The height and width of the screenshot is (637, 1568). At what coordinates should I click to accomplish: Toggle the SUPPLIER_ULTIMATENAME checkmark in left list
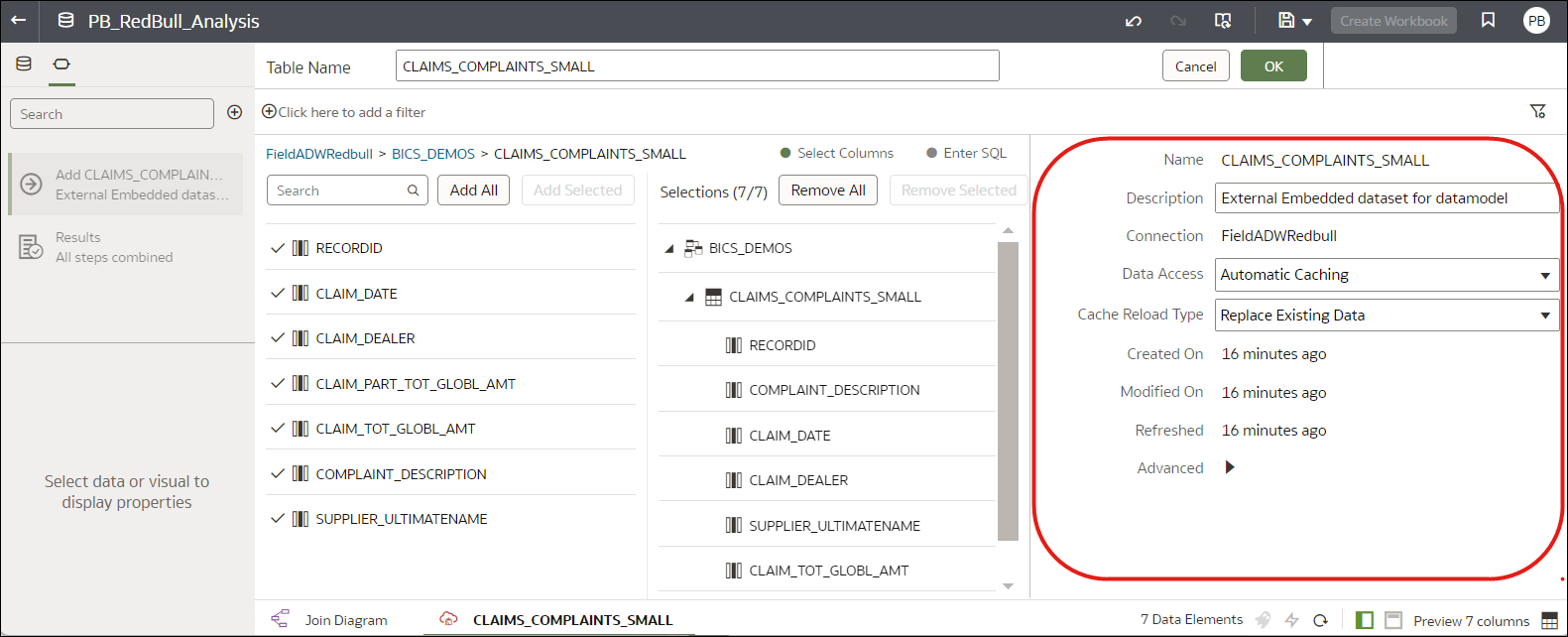click(278, 519)
